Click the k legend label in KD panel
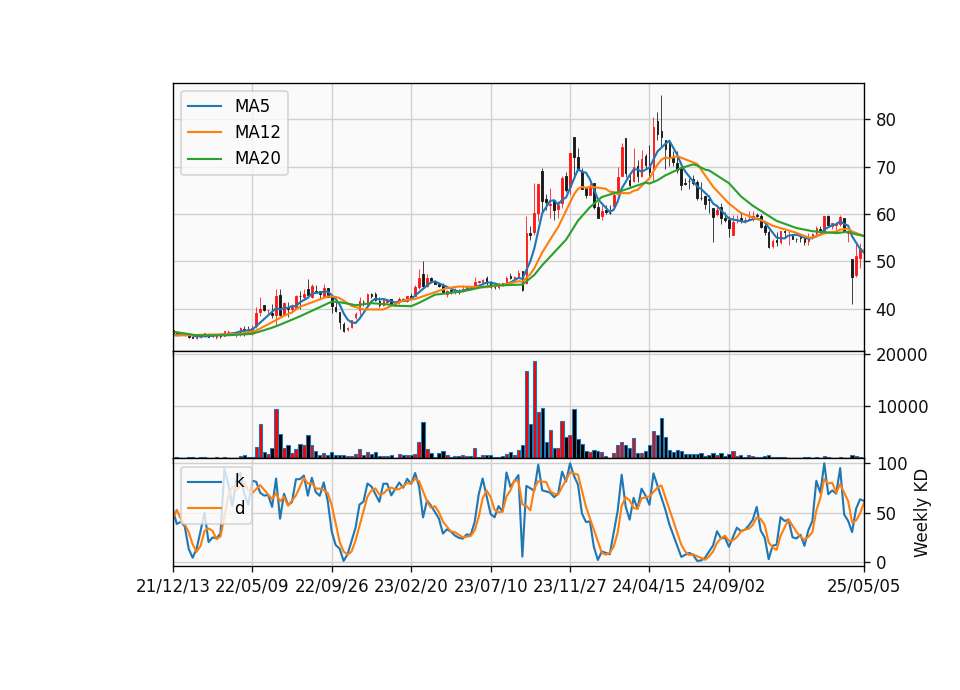 239,482
